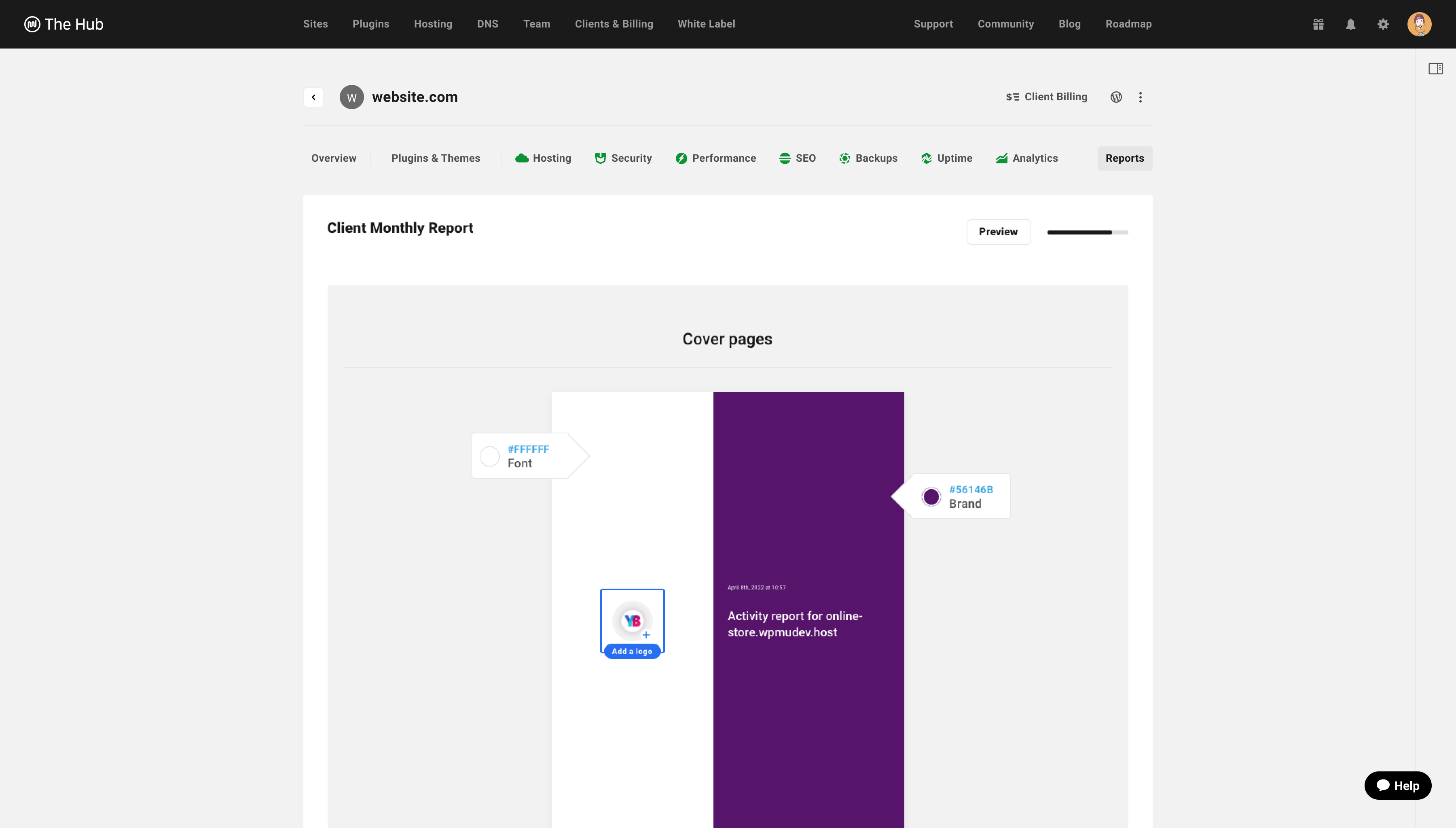
Task: Toggle the right sidebar panel icon
Action: point(1435,69)
